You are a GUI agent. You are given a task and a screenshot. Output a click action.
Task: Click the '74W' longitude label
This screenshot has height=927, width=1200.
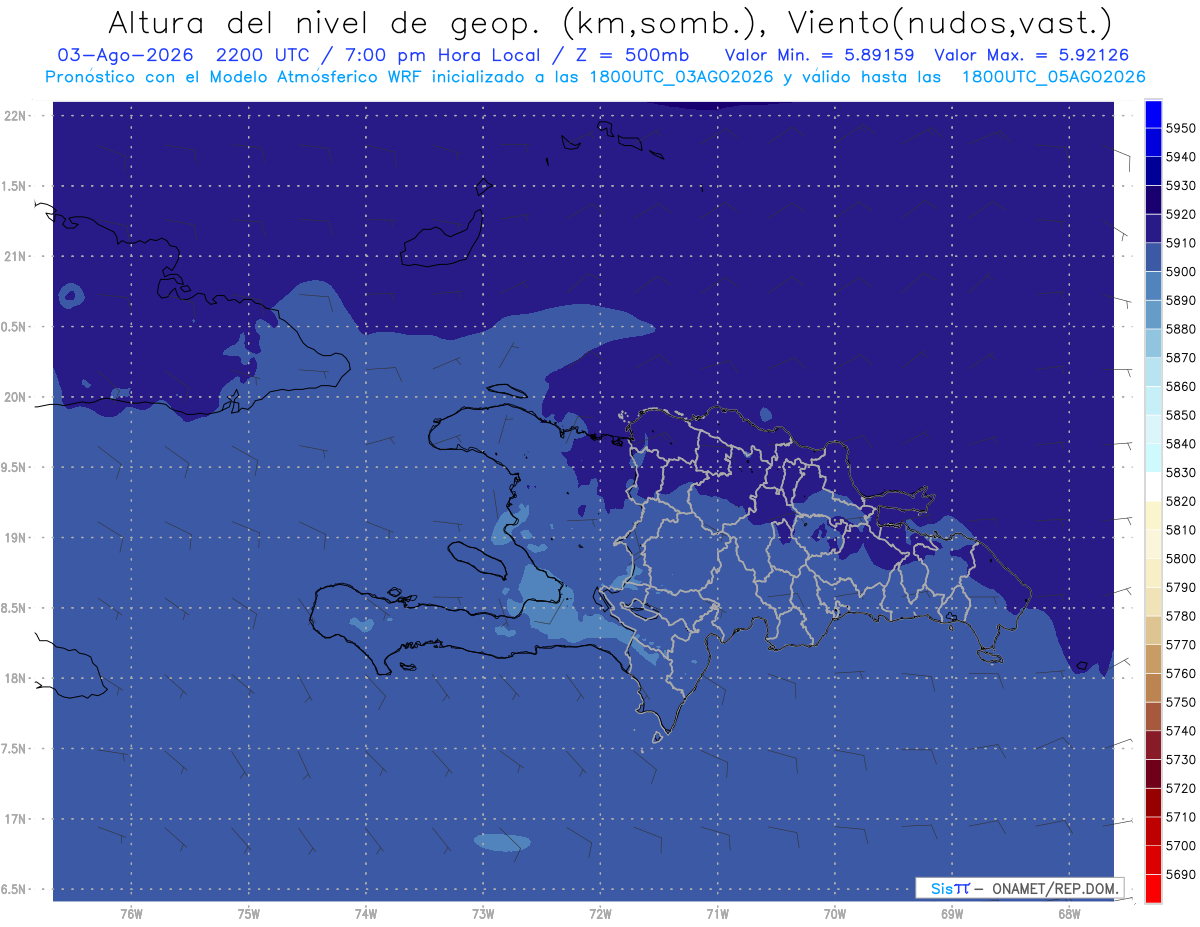pos(365,914)
